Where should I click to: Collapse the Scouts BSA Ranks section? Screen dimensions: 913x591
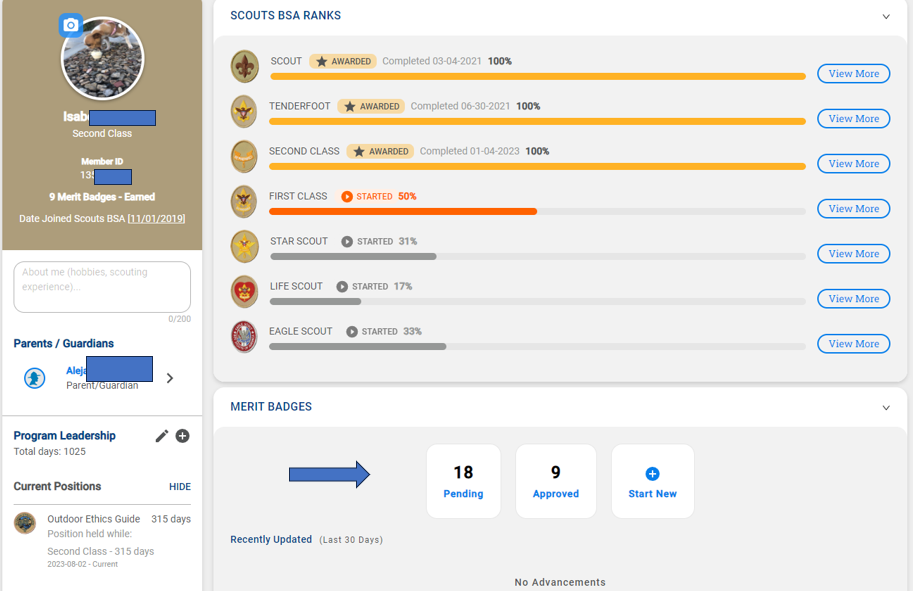[886, 16]
